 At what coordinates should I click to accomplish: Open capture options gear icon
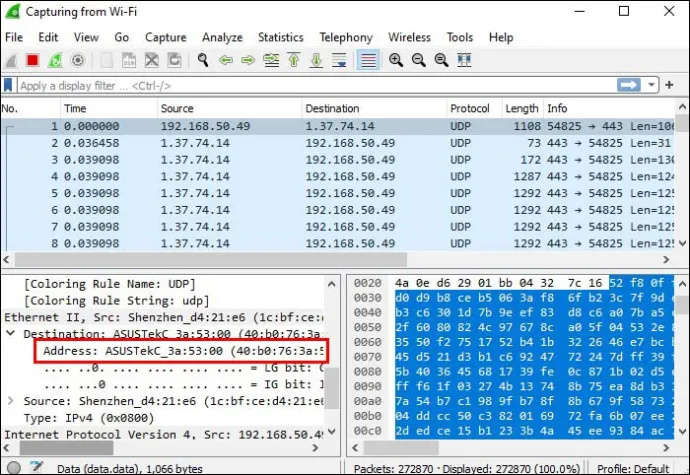78,60
